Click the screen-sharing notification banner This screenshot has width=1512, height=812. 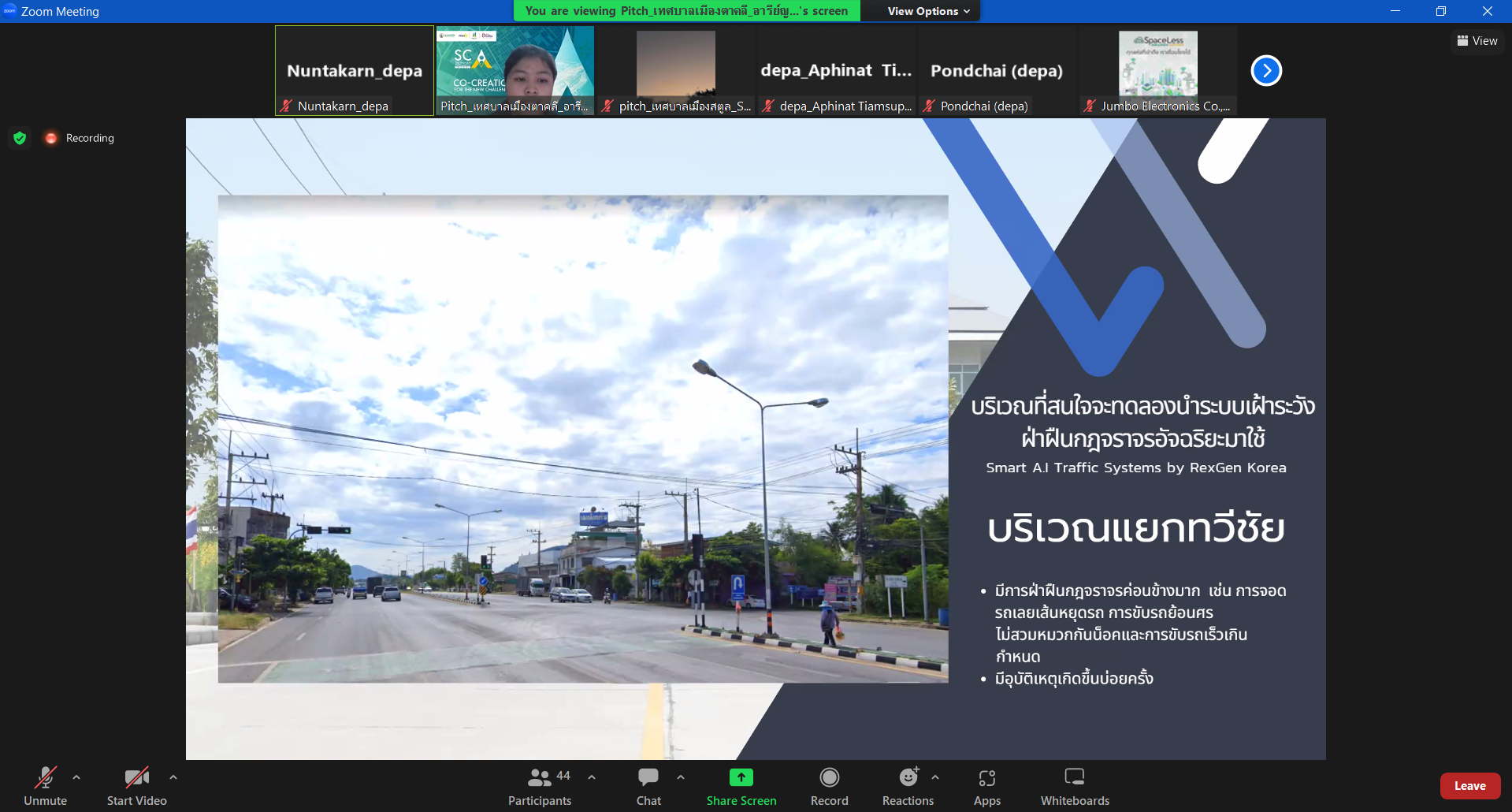point(687,11)
